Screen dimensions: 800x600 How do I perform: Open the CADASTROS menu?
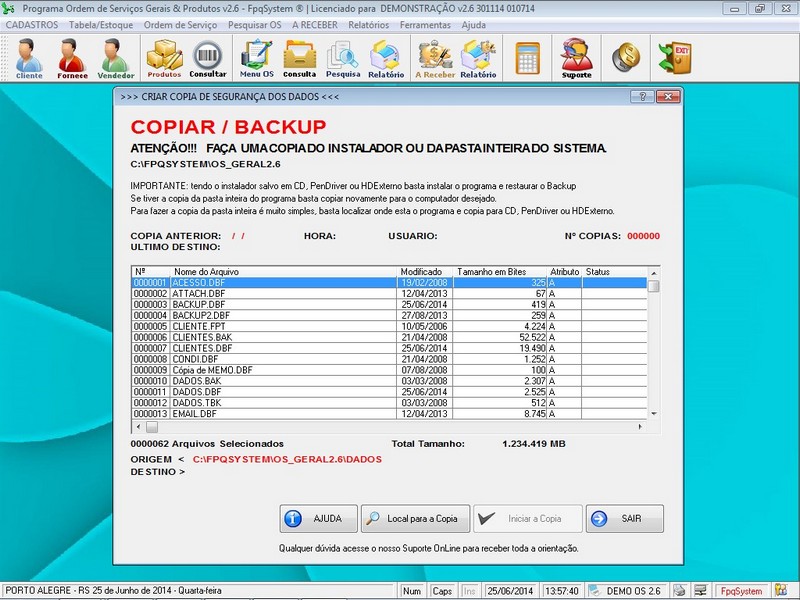tap(32, 25)
